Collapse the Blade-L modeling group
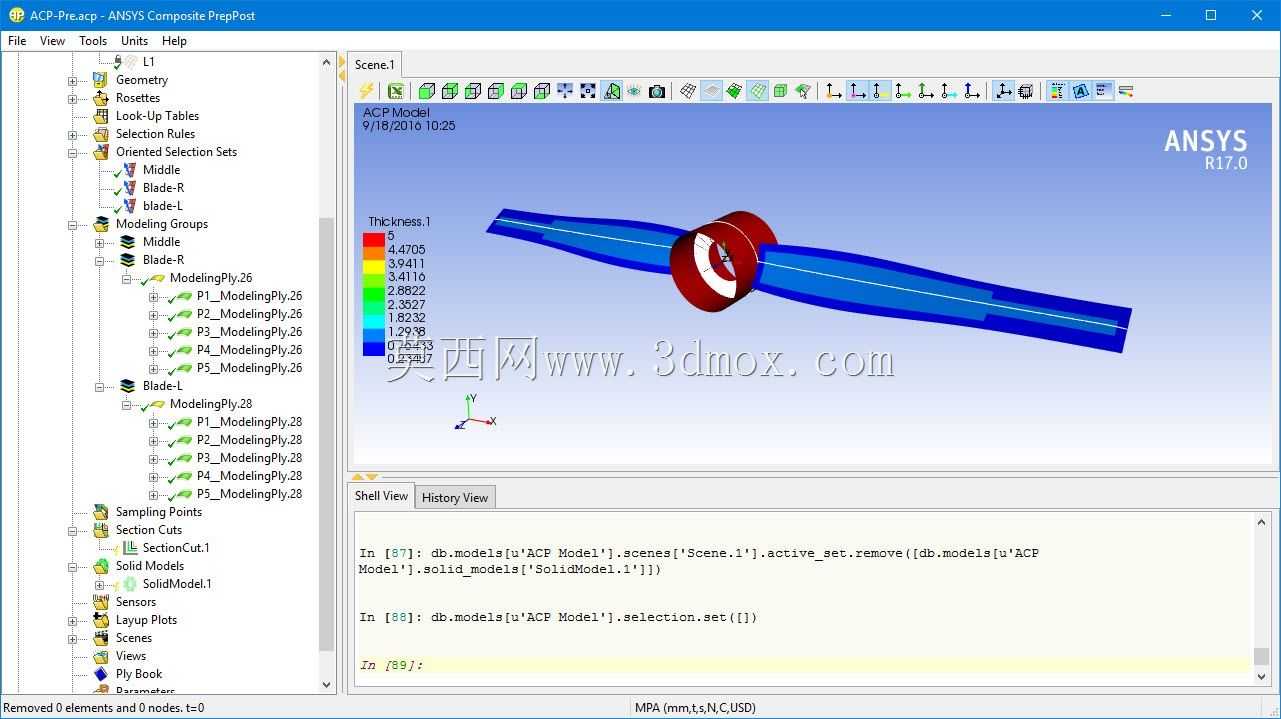The height and width of the screenshot is (719, 1281). 100,387
